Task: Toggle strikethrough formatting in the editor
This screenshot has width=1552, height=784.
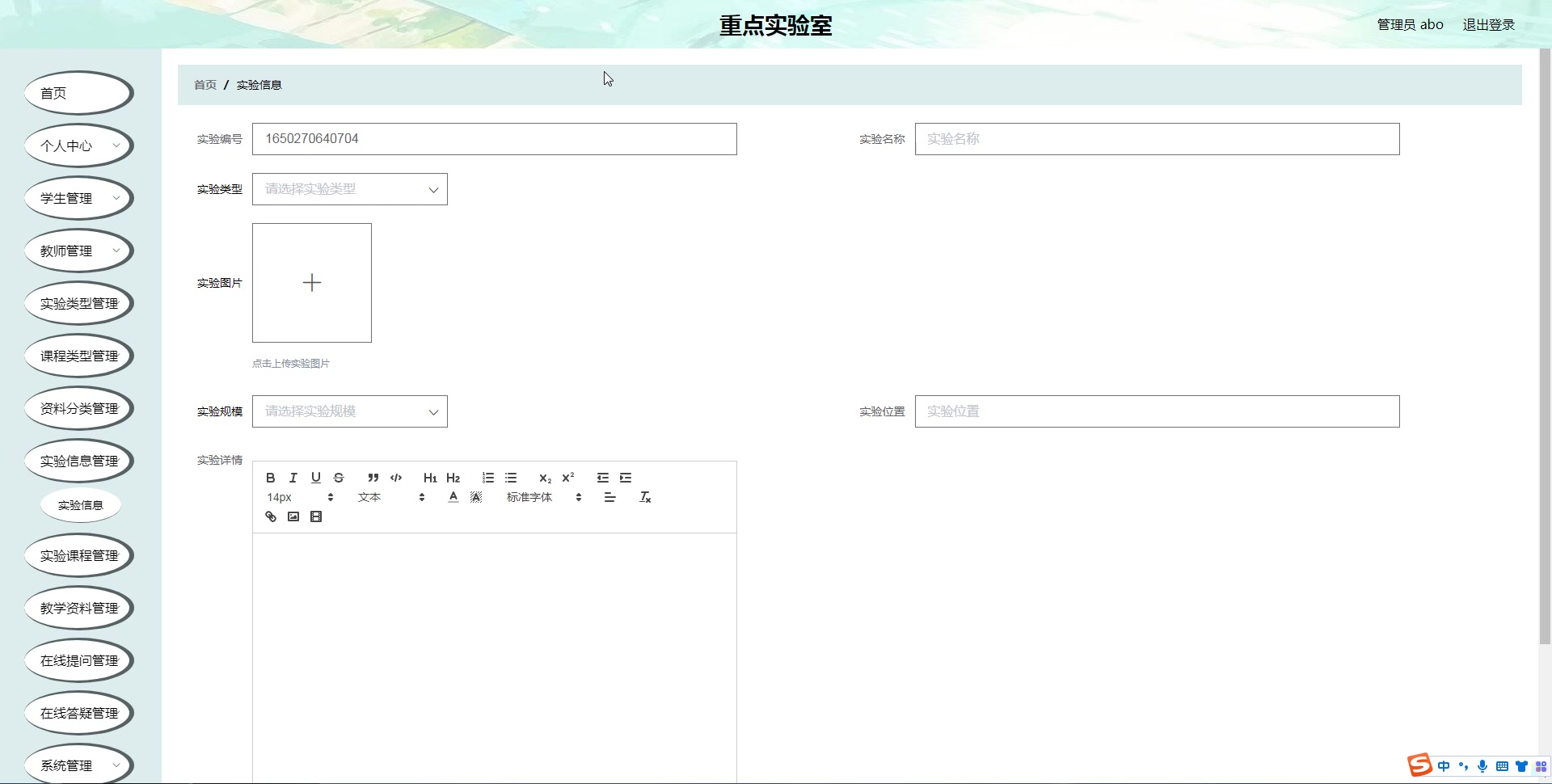Action: tap(339, 478)
